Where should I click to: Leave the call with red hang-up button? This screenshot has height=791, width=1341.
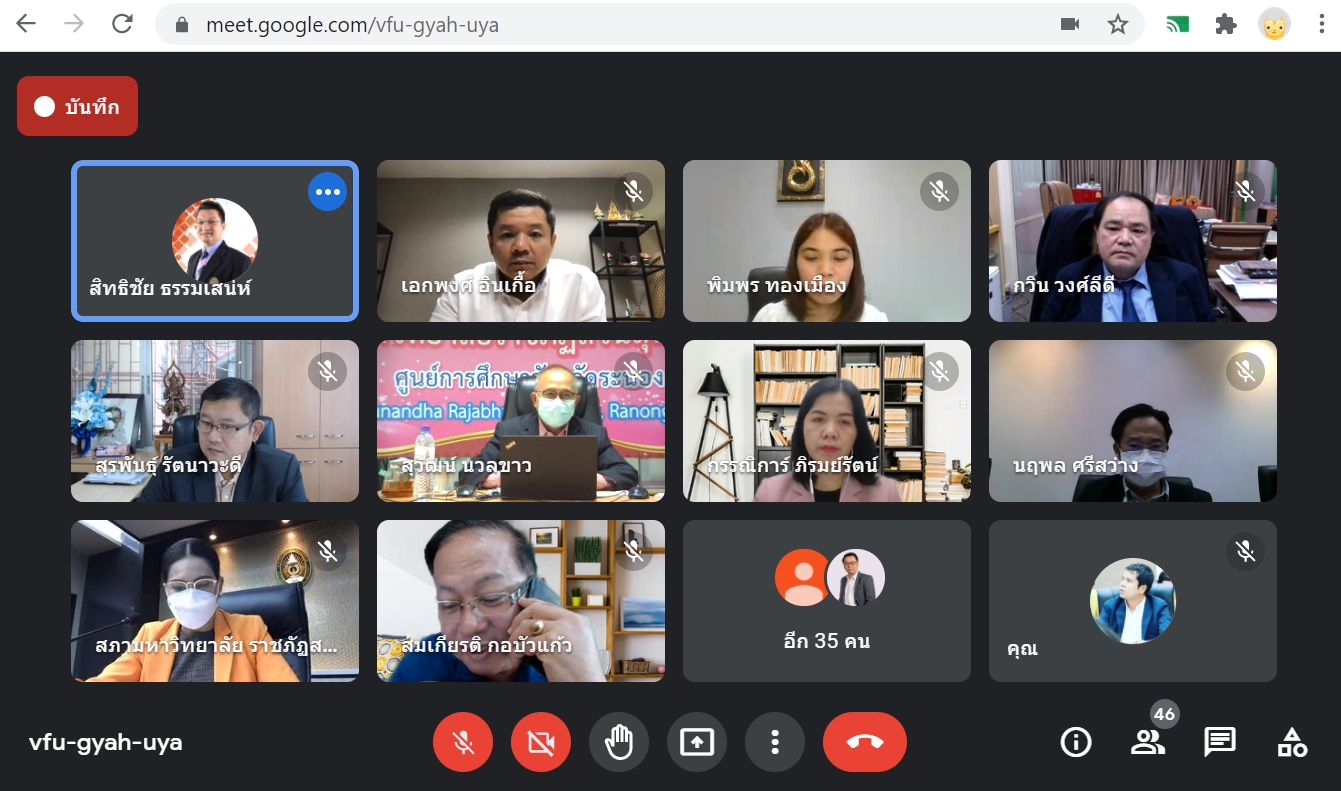coord(864,742)
